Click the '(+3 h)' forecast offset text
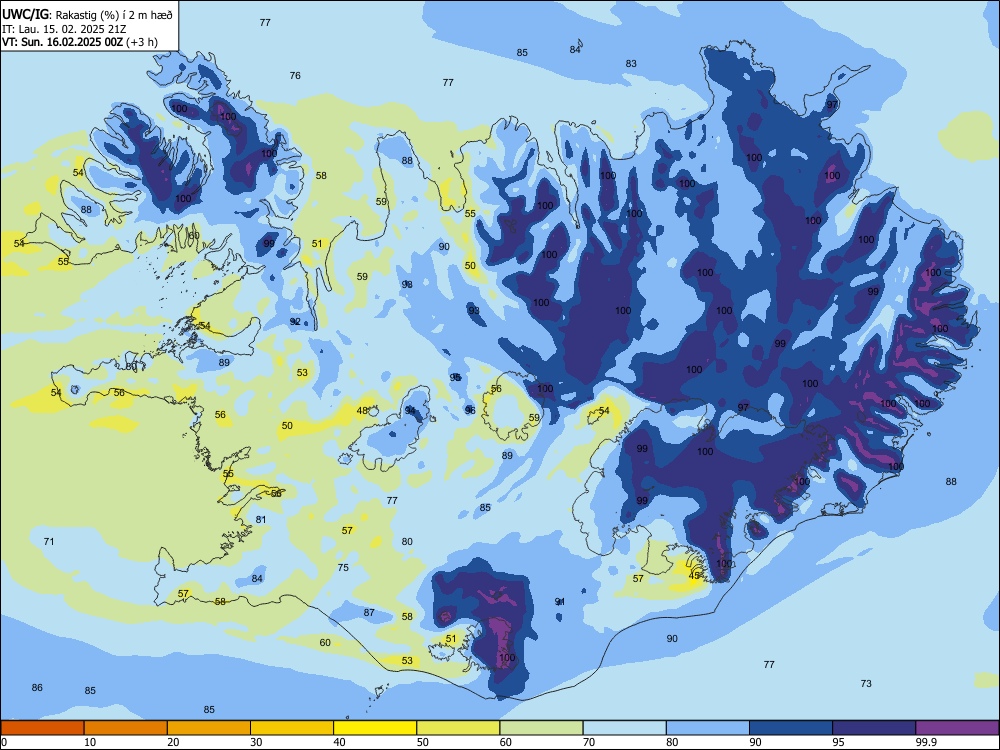The width and height of the screenshot is (1000, 750). [x=142, y=42]
